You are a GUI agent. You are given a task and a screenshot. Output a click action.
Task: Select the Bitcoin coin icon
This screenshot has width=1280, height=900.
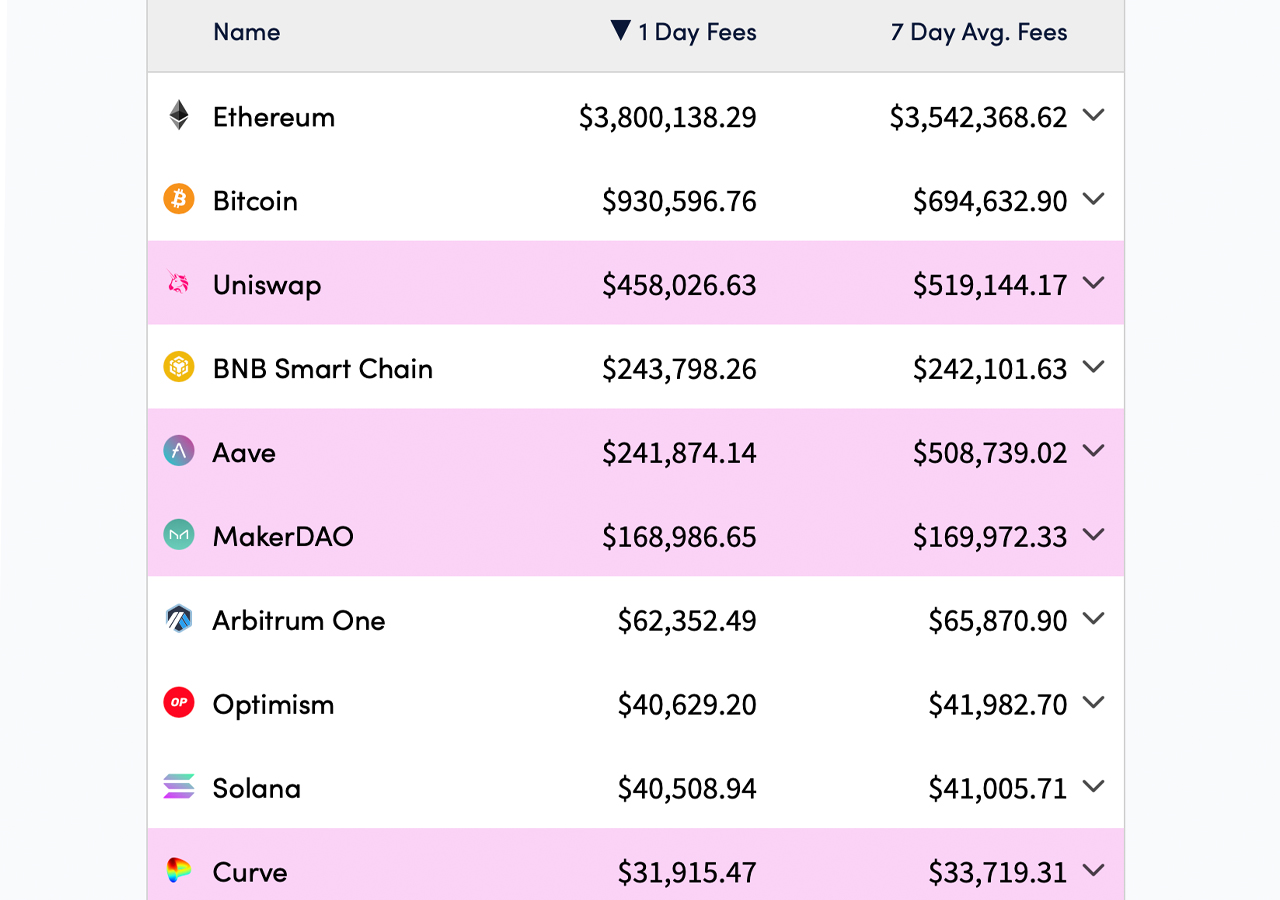click(x=178, y=199)
